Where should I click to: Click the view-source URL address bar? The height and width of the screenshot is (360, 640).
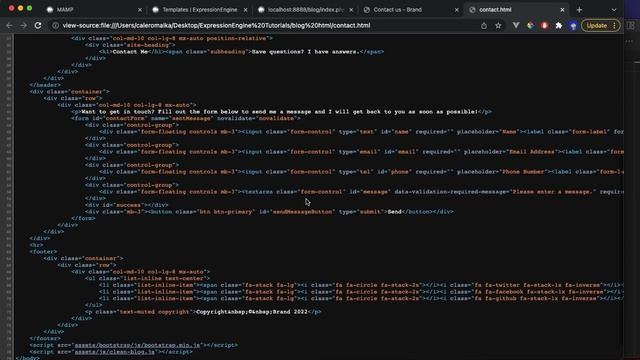(216, 25)
